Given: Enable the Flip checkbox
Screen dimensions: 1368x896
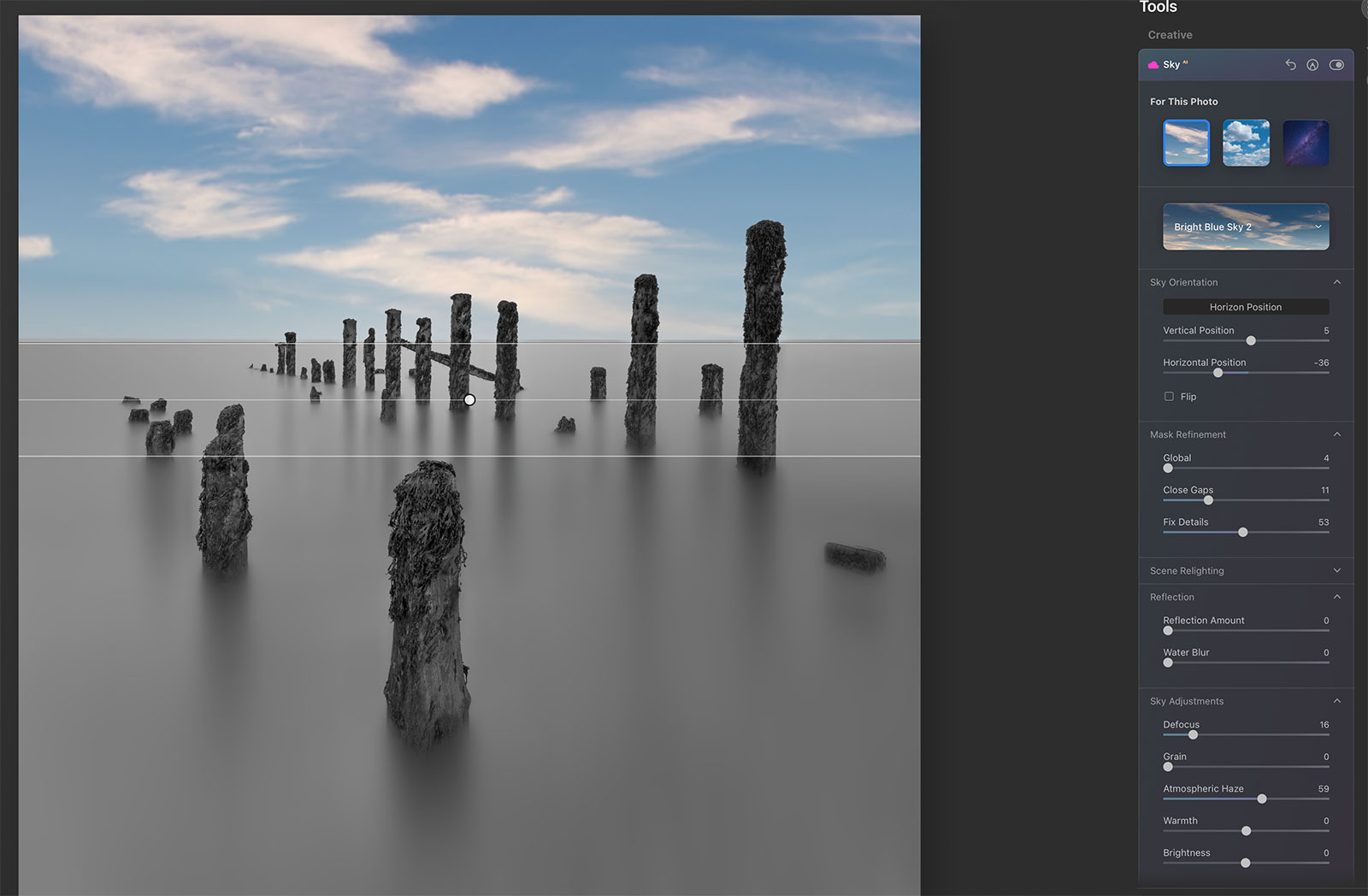Looking at the screenshot, I should coord(1169,397).
